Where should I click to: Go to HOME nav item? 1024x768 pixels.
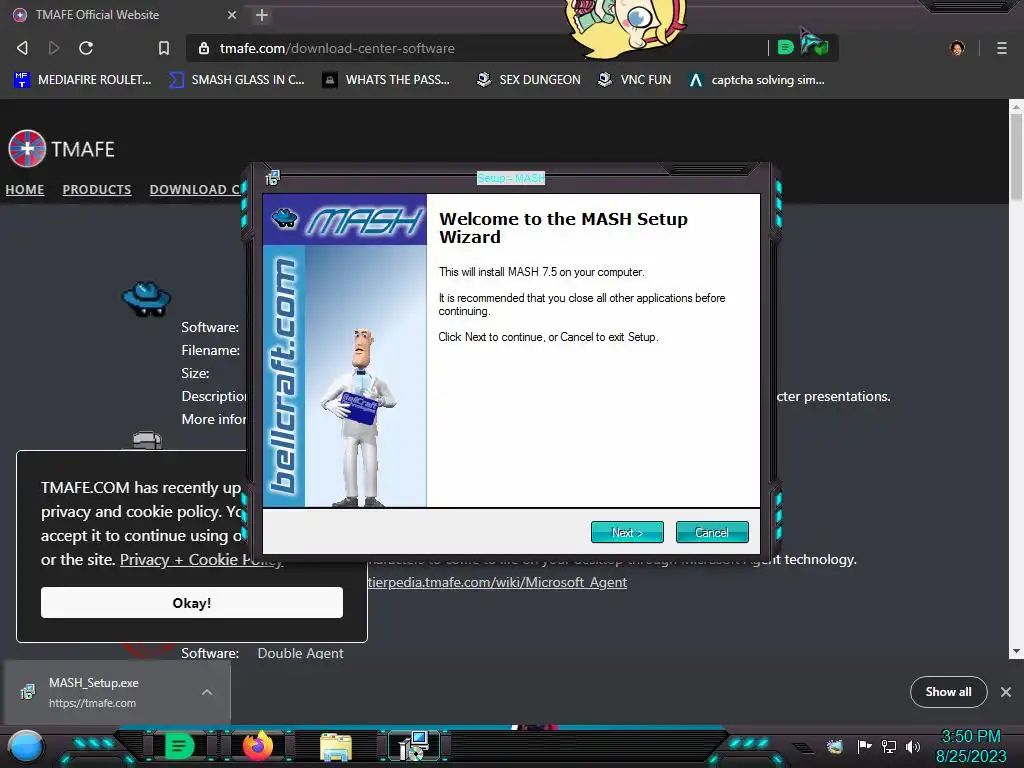[25, 189]
